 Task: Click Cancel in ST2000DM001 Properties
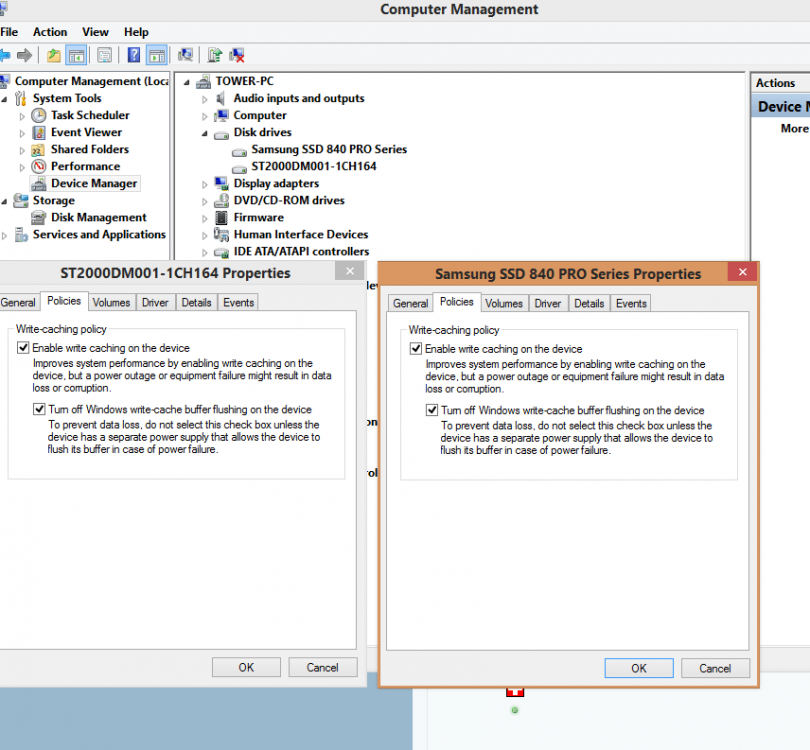point(322,667)
